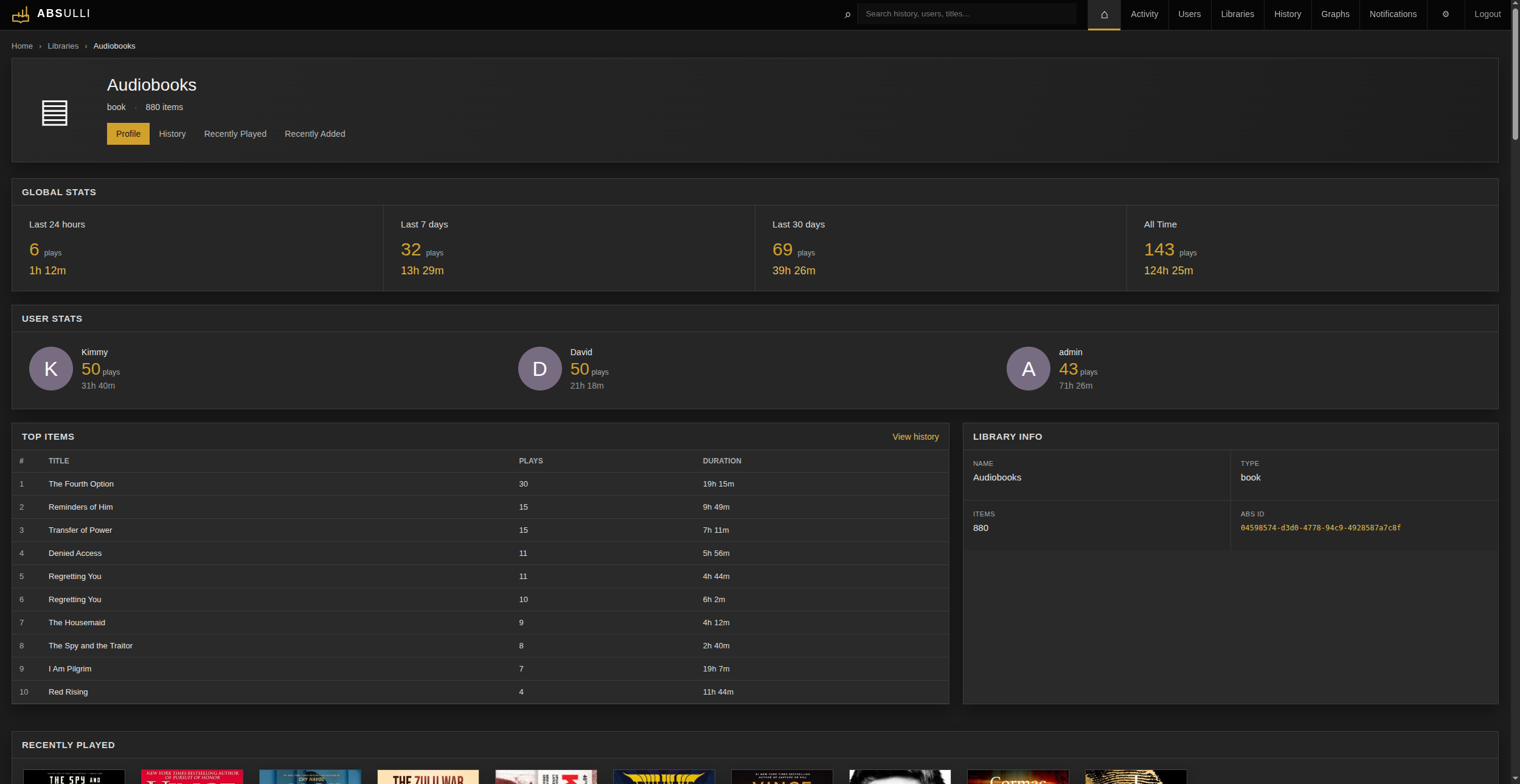
Task: Open settings gear icon
Action: (1446, 15)
